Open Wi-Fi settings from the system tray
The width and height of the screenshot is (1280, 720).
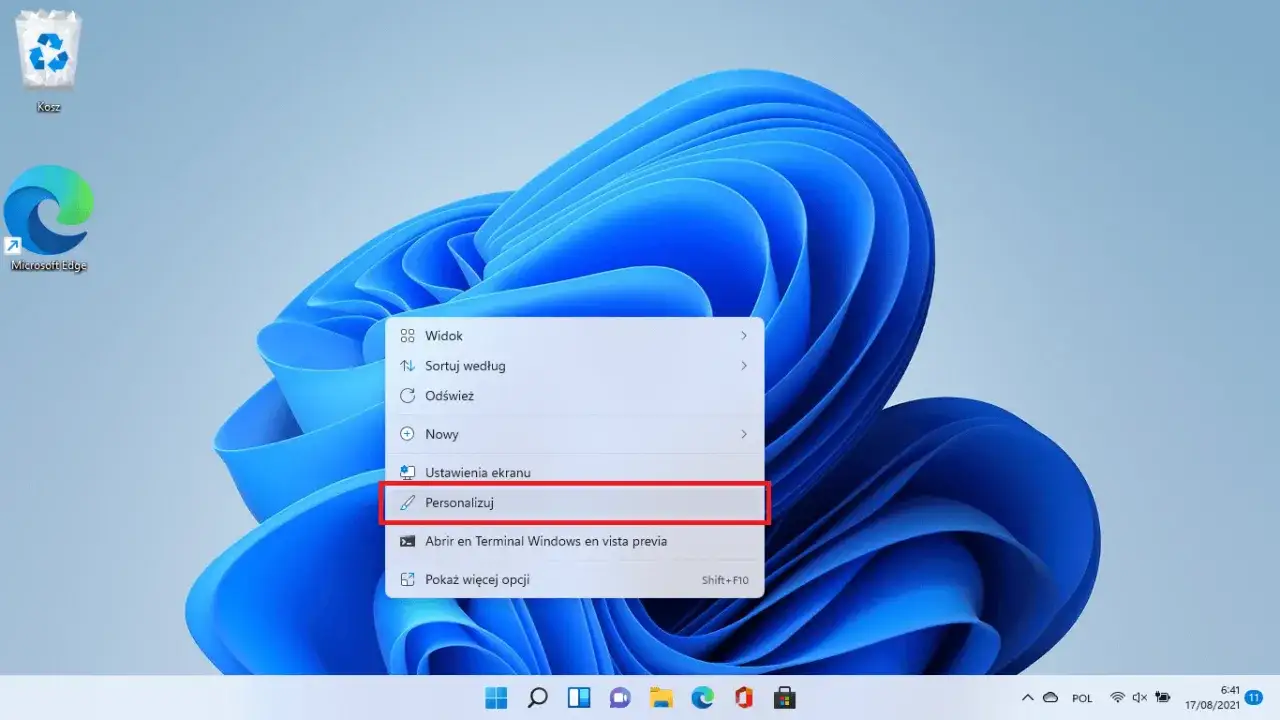pyautogui.click(x=1118, y=698)
